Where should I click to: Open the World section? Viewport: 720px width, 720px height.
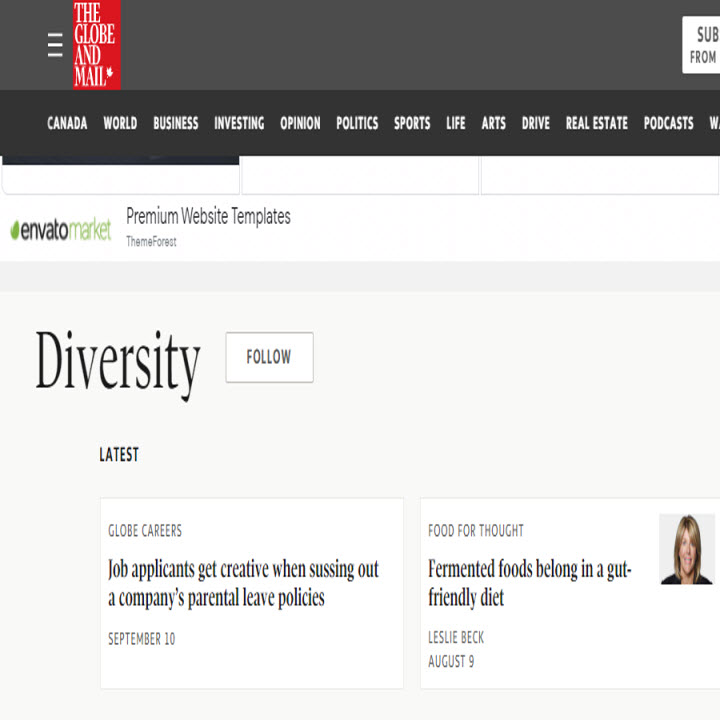(120, 123)
